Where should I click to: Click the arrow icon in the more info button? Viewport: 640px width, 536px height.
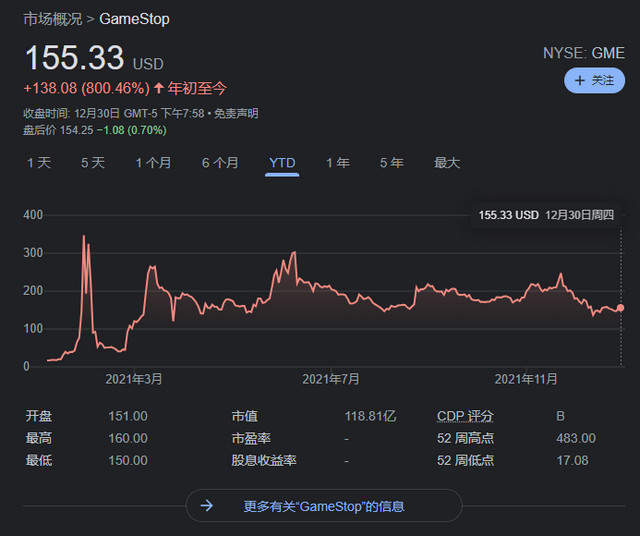pos(207,506)
